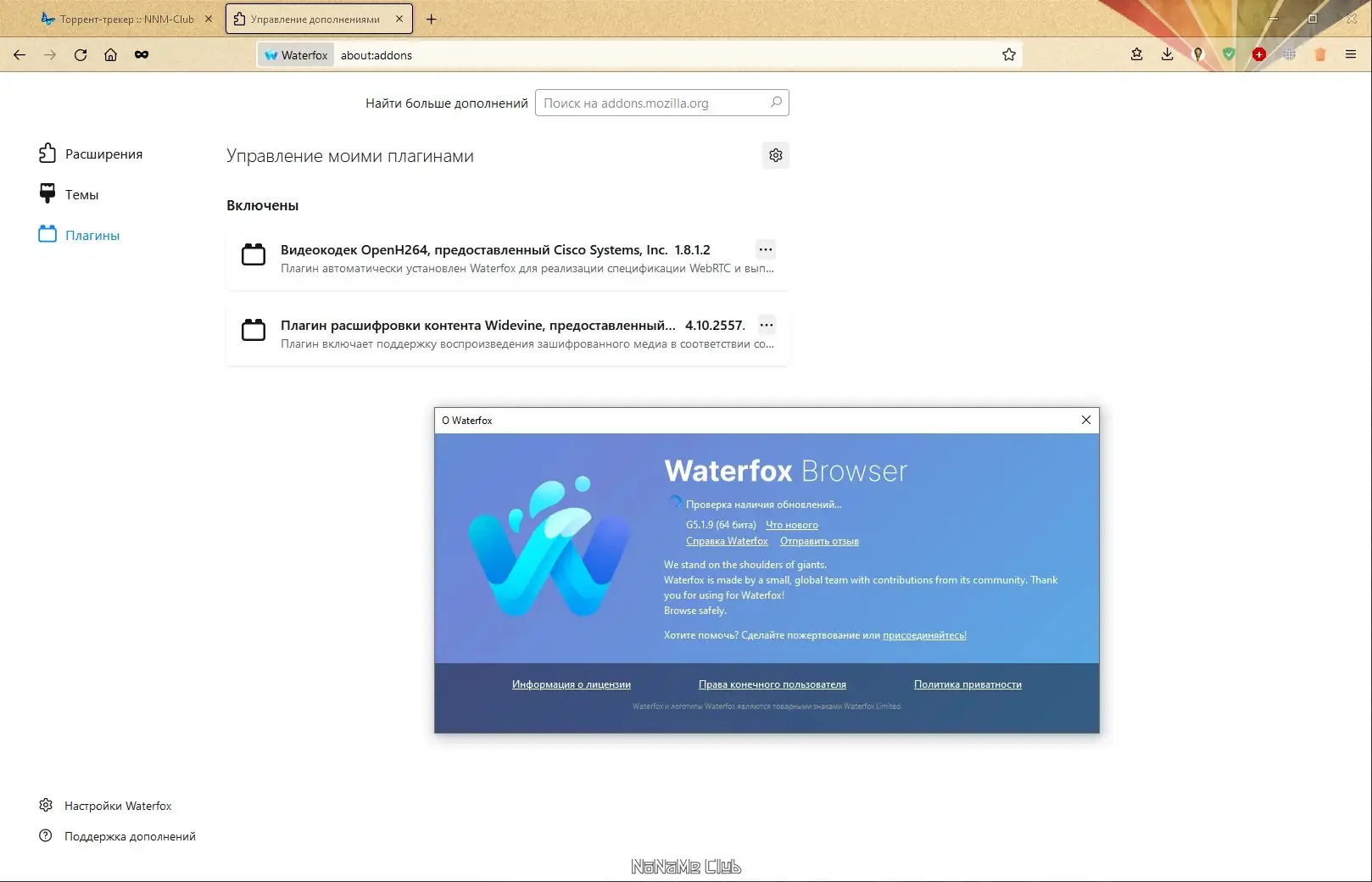Expand the OpenH264 video codec plugin card
This screenshot has height=882, width=1372.
(507, 259)
